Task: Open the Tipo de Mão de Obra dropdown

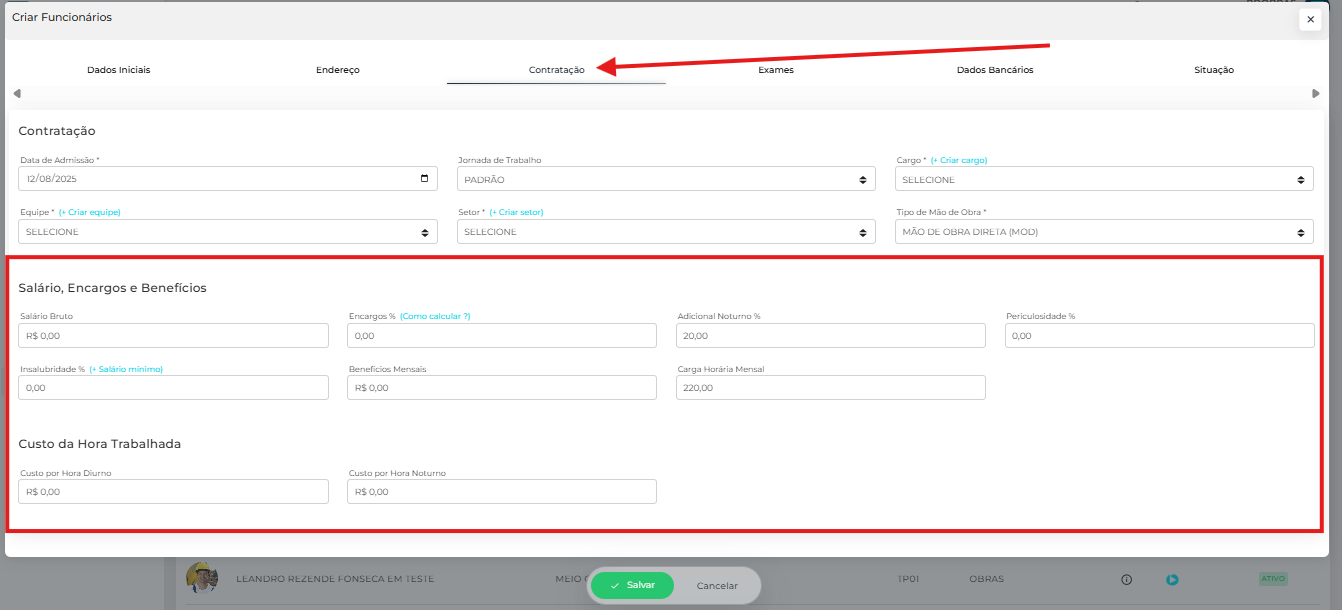Action: pos(1104,232)
